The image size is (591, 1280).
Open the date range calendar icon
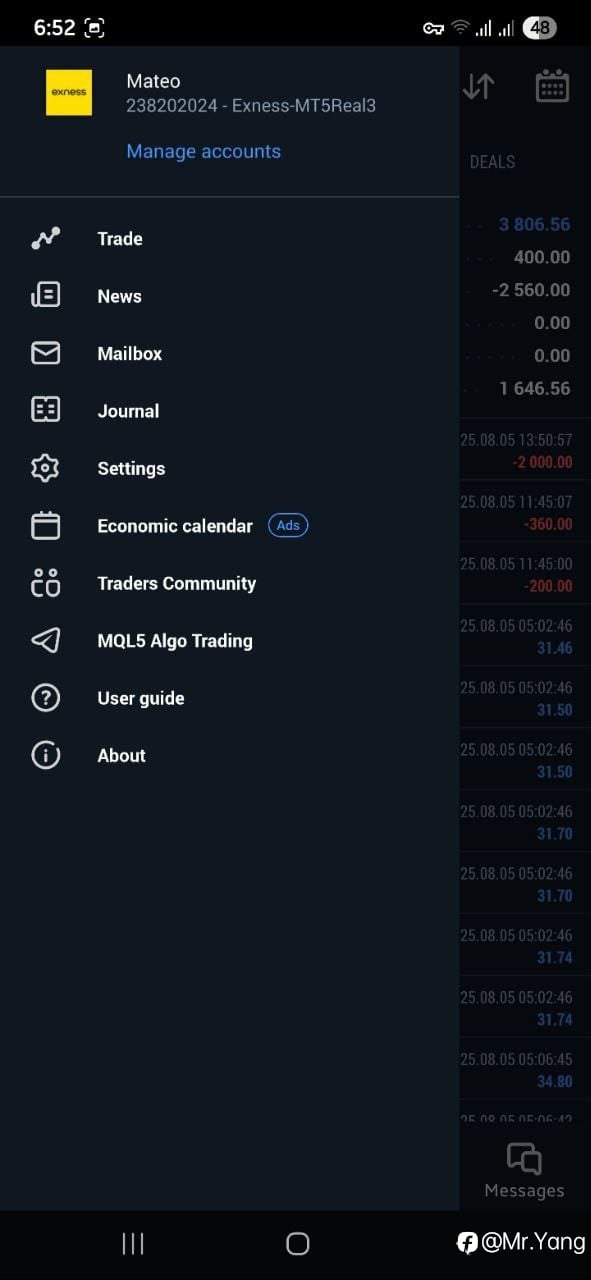tap(552, 86)
